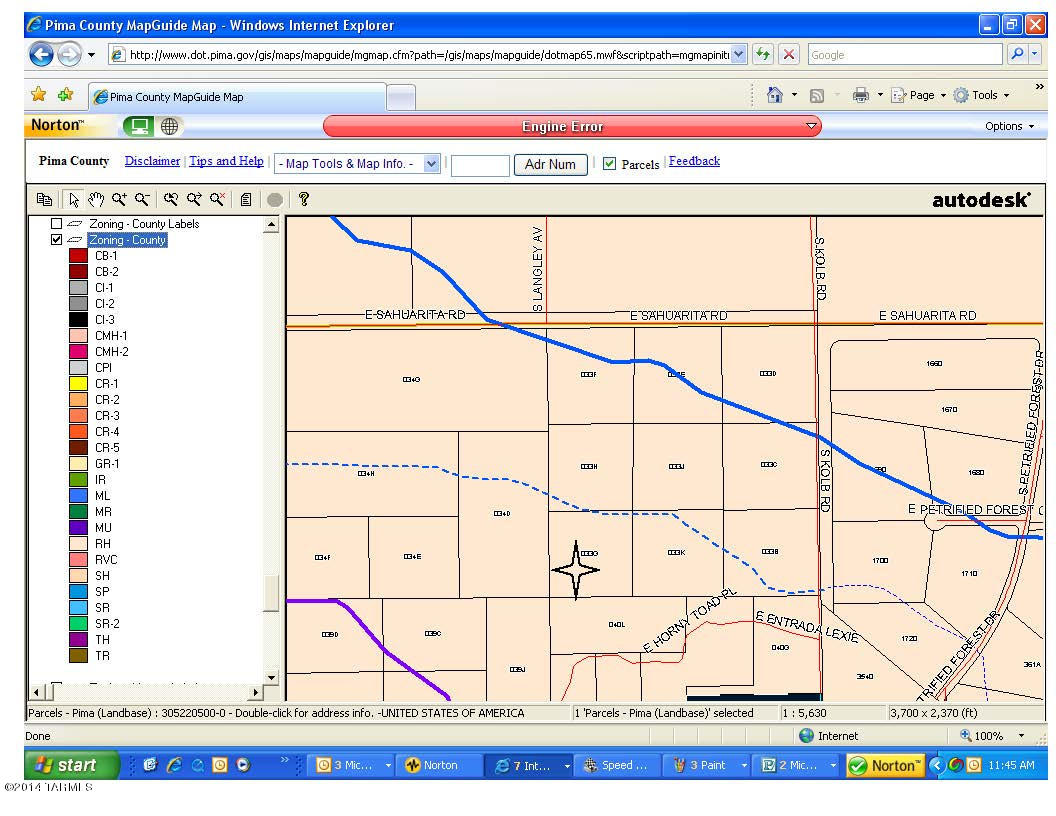1056x816 pixels.
Task: Click the Copy map toolbar icon
Action: point(44,199)
